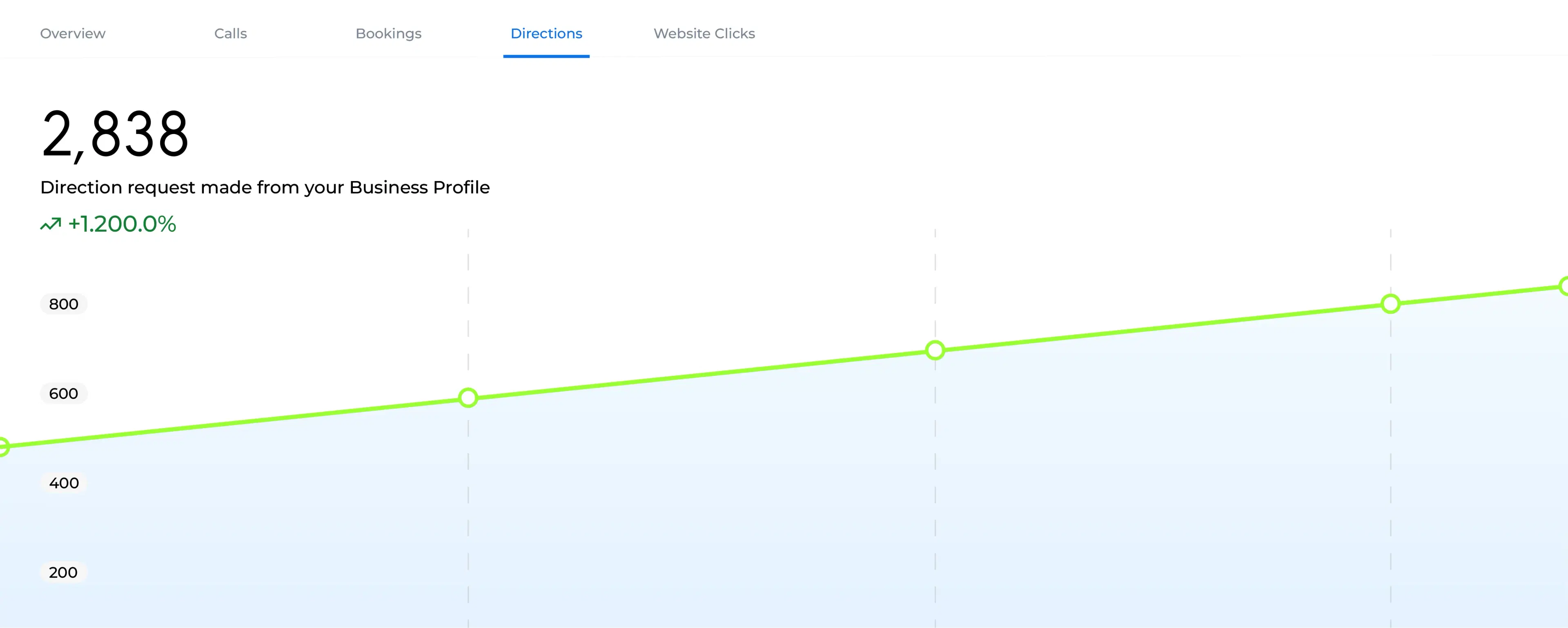Select the data point near 700
Image resolution: width=1568 pixels, height=628 pixels.
click(x=935, y=350)
